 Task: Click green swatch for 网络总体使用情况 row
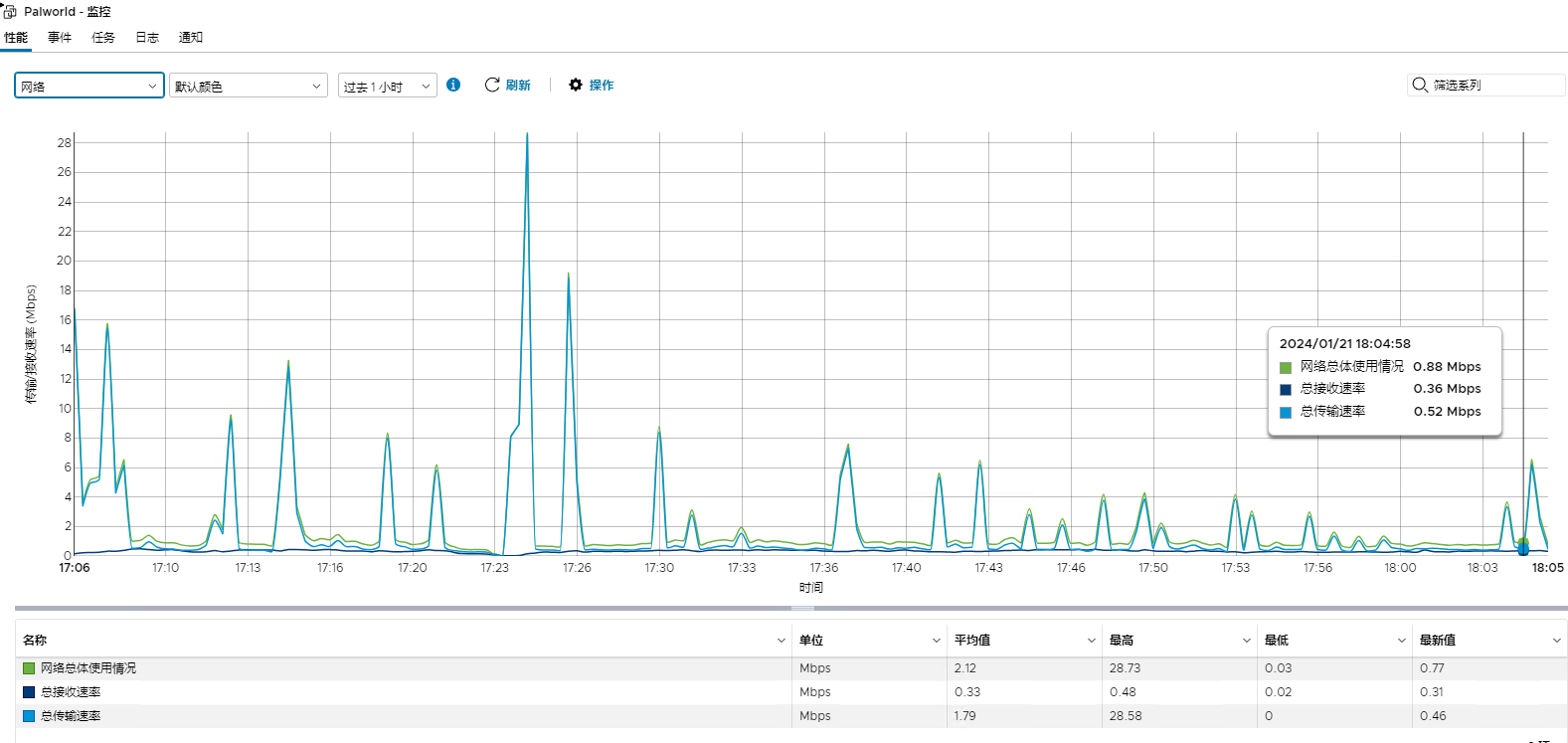point(29,668)
